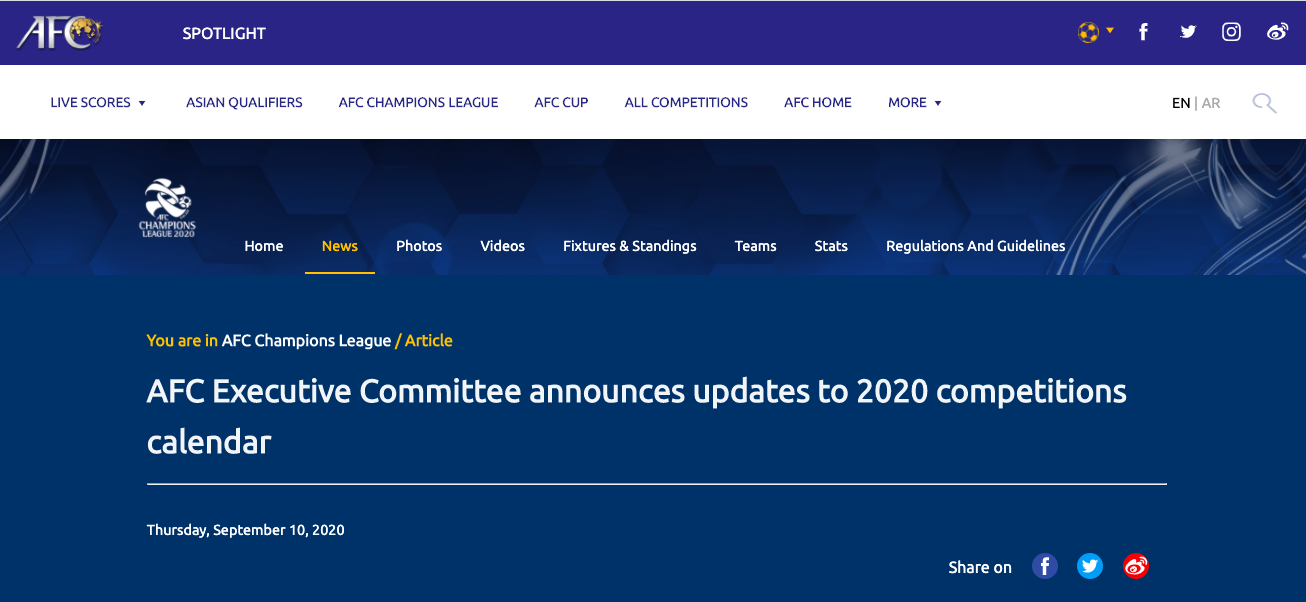
Task: Open the Spotlight section in the top bar
Action: [224, 33]
